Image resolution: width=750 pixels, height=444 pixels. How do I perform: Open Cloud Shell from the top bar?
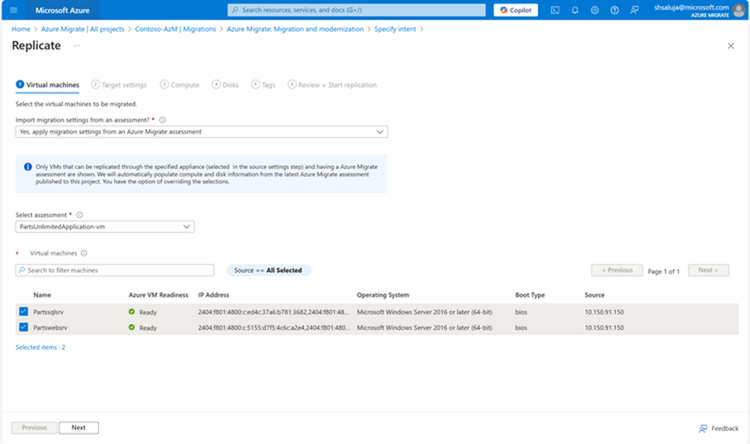(x=555, y=10)
